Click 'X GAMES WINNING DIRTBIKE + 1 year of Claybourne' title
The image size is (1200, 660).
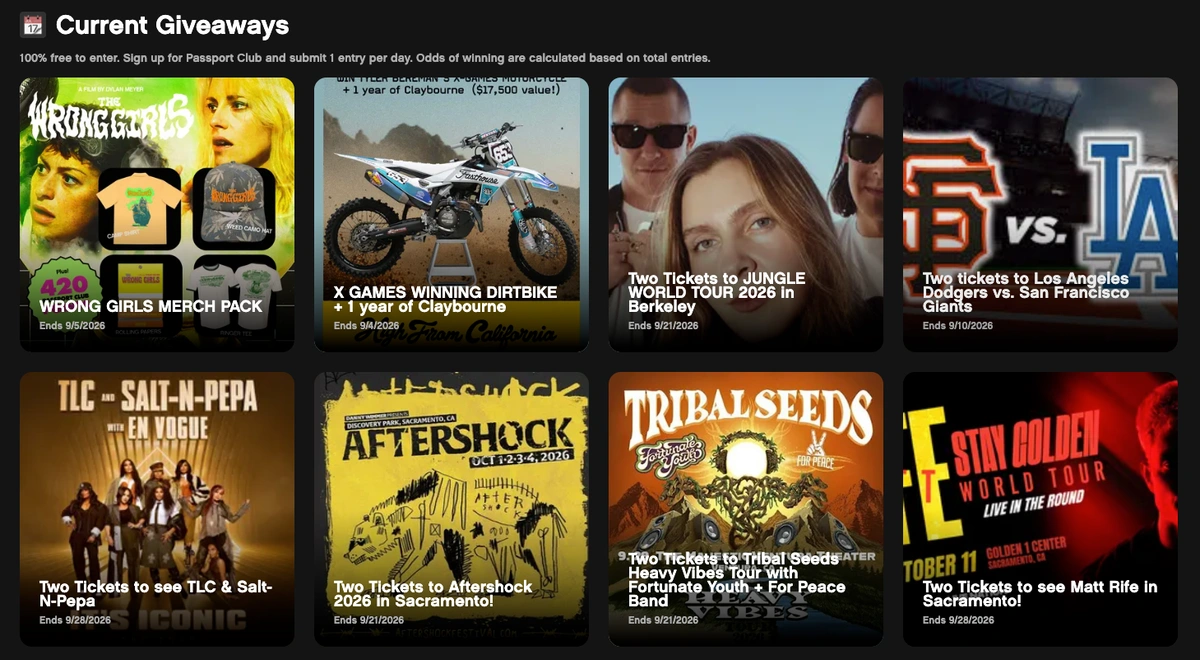(x=445, y=299)
